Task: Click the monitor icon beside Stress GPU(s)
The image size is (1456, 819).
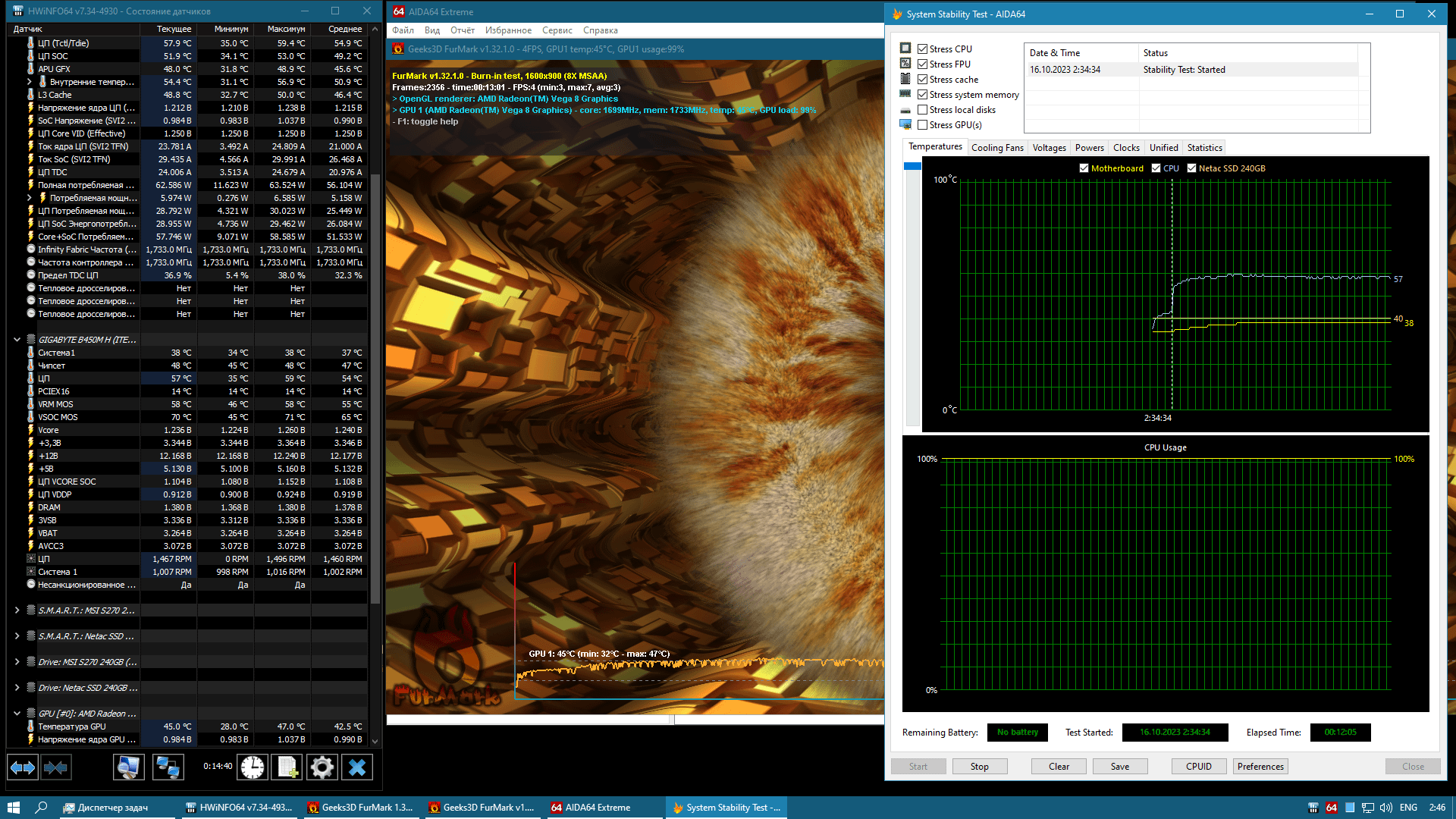Action: click(905, 125)
